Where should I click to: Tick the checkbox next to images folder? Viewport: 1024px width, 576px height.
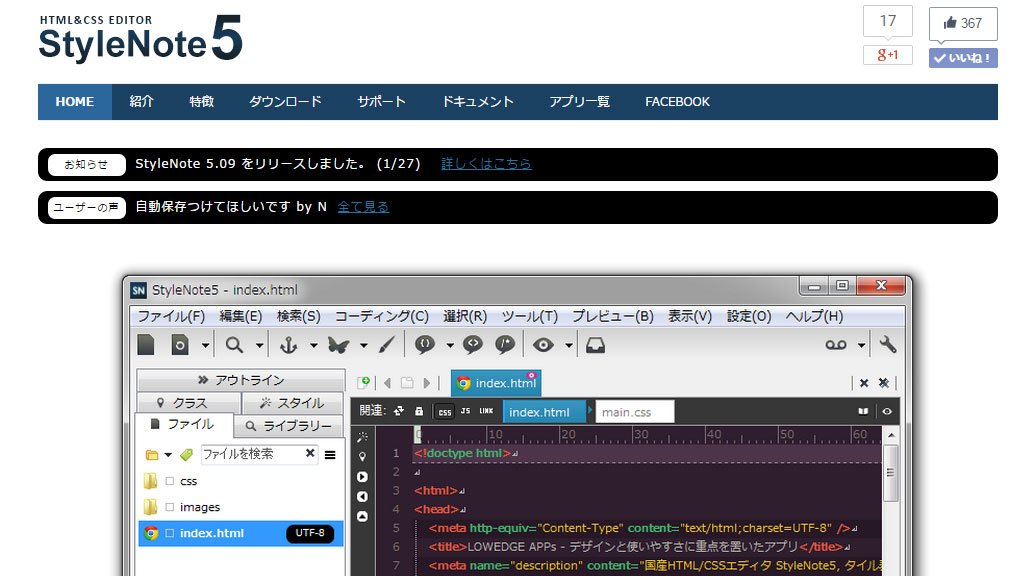[x=170, y=507]
